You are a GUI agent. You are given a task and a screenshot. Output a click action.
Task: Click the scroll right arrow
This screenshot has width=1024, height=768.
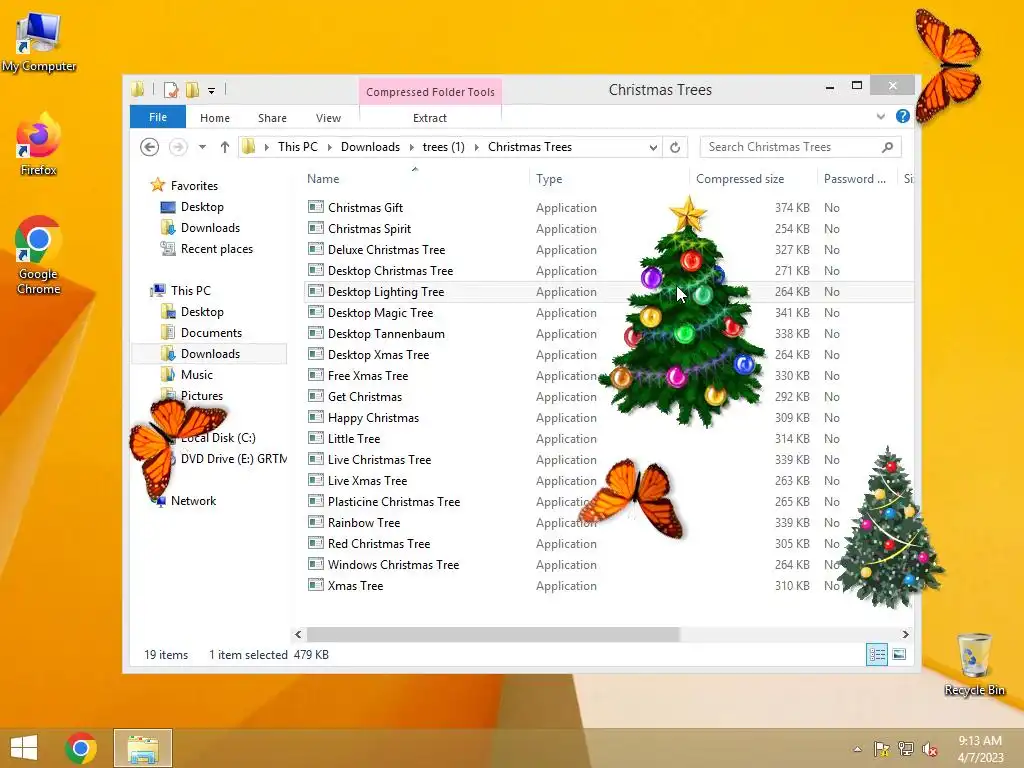point(905,634)
